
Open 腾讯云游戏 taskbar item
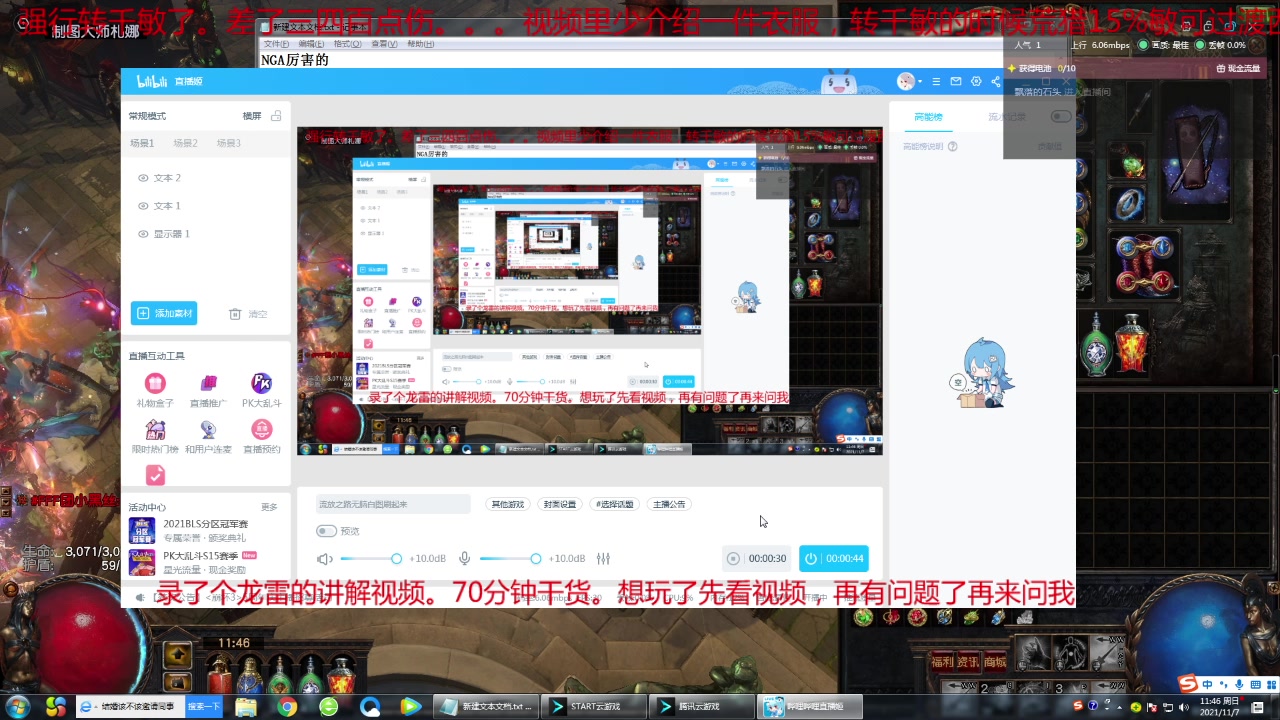701,706
